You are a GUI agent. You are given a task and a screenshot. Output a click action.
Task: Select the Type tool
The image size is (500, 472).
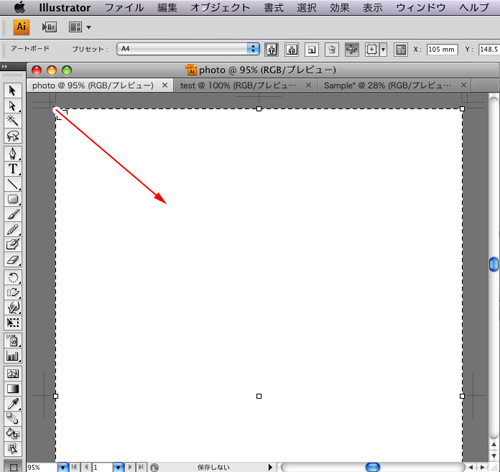[x=13, y=169]
